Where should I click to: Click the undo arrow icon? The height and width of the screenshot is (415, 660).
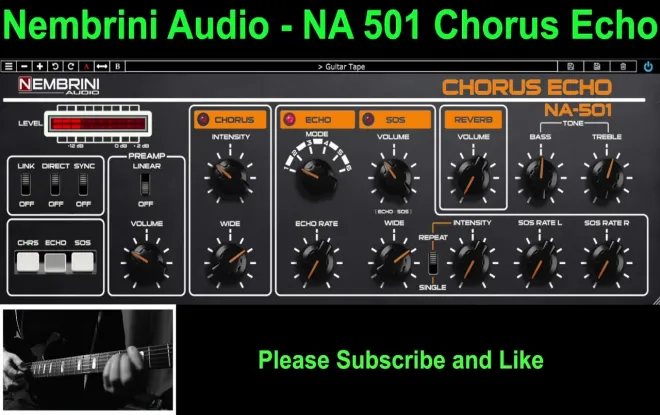(55, 67)
